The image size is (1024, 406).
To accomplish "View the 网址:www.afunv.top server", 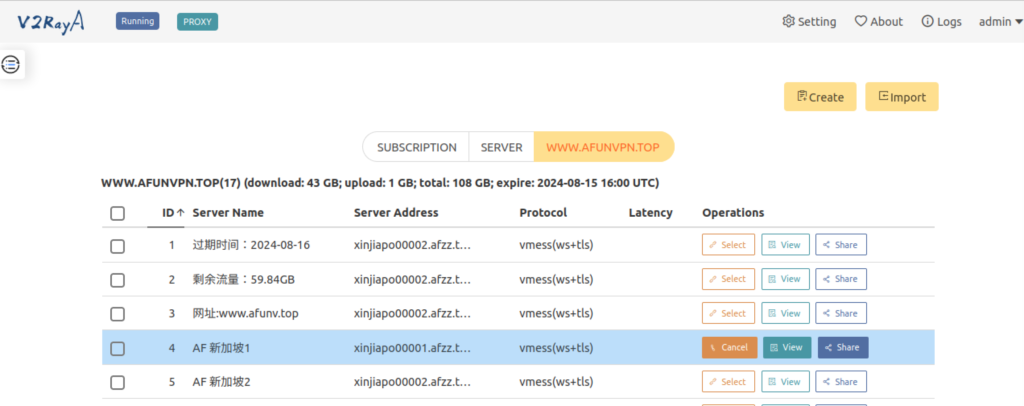I will coord(785,313).
